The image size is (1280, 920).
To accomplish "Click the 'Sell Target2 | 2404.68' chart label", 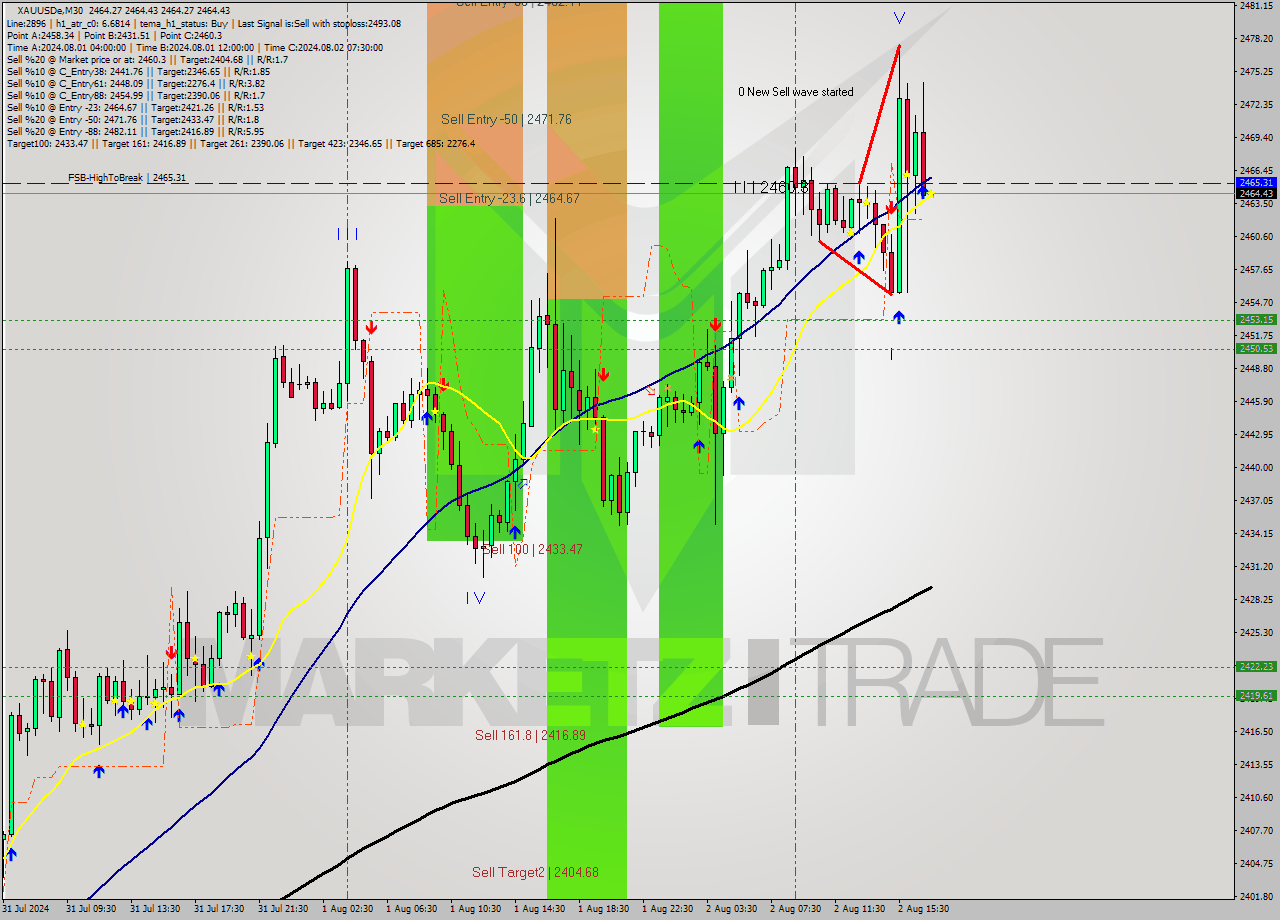I will pos(535,872).
